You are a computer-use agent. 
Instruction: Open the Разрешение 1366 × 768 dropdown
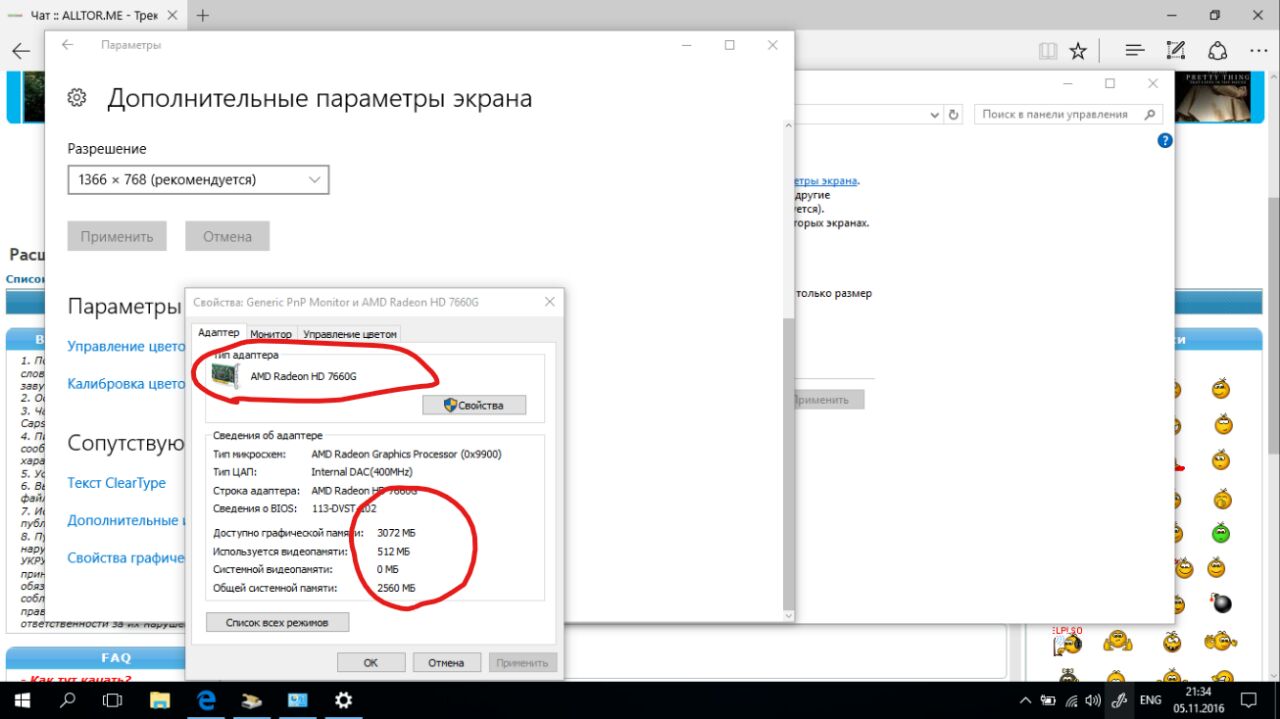click(x=198, y=180)
